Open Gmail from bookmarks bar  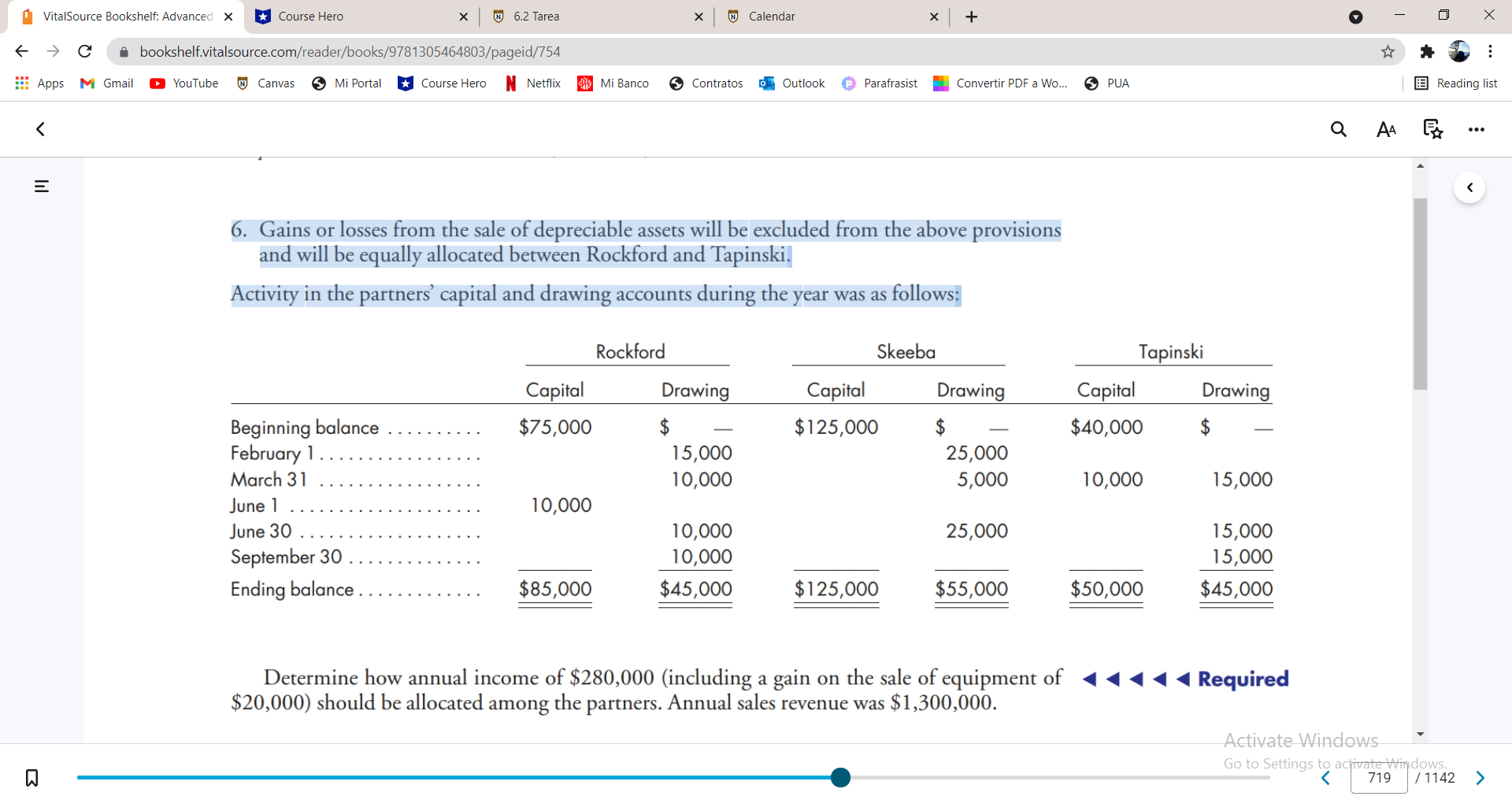(x=106, y=83)
